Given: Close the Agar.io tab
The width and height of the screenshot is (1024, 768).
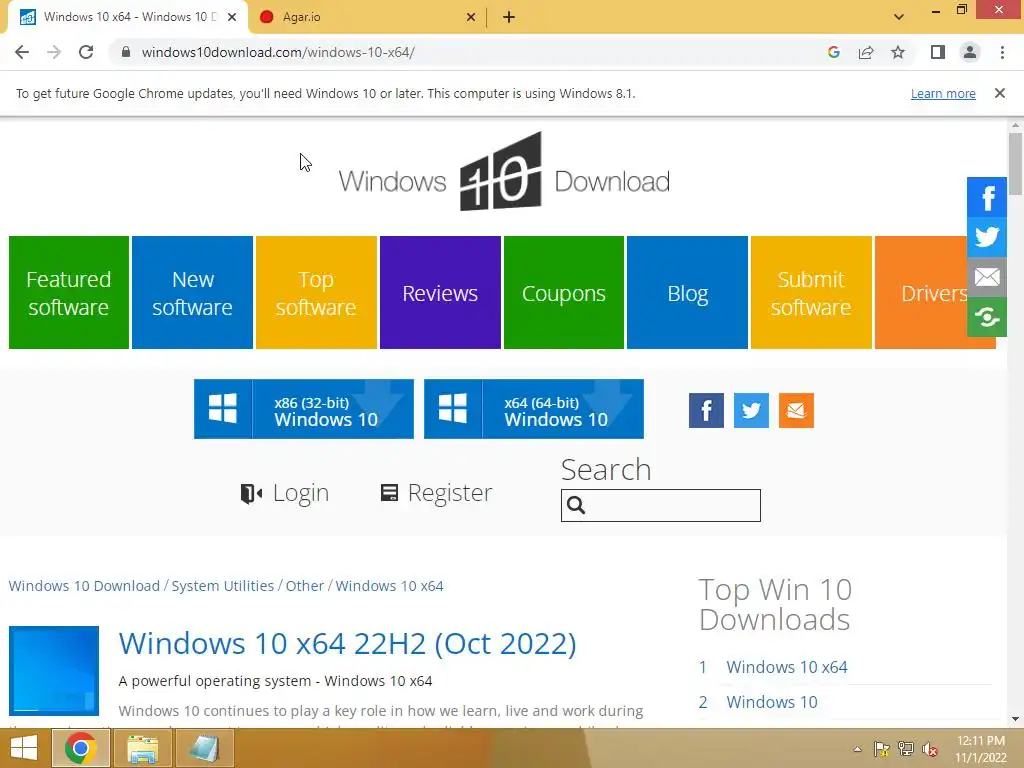Looking at the screenshot, I should coord(471,17).
